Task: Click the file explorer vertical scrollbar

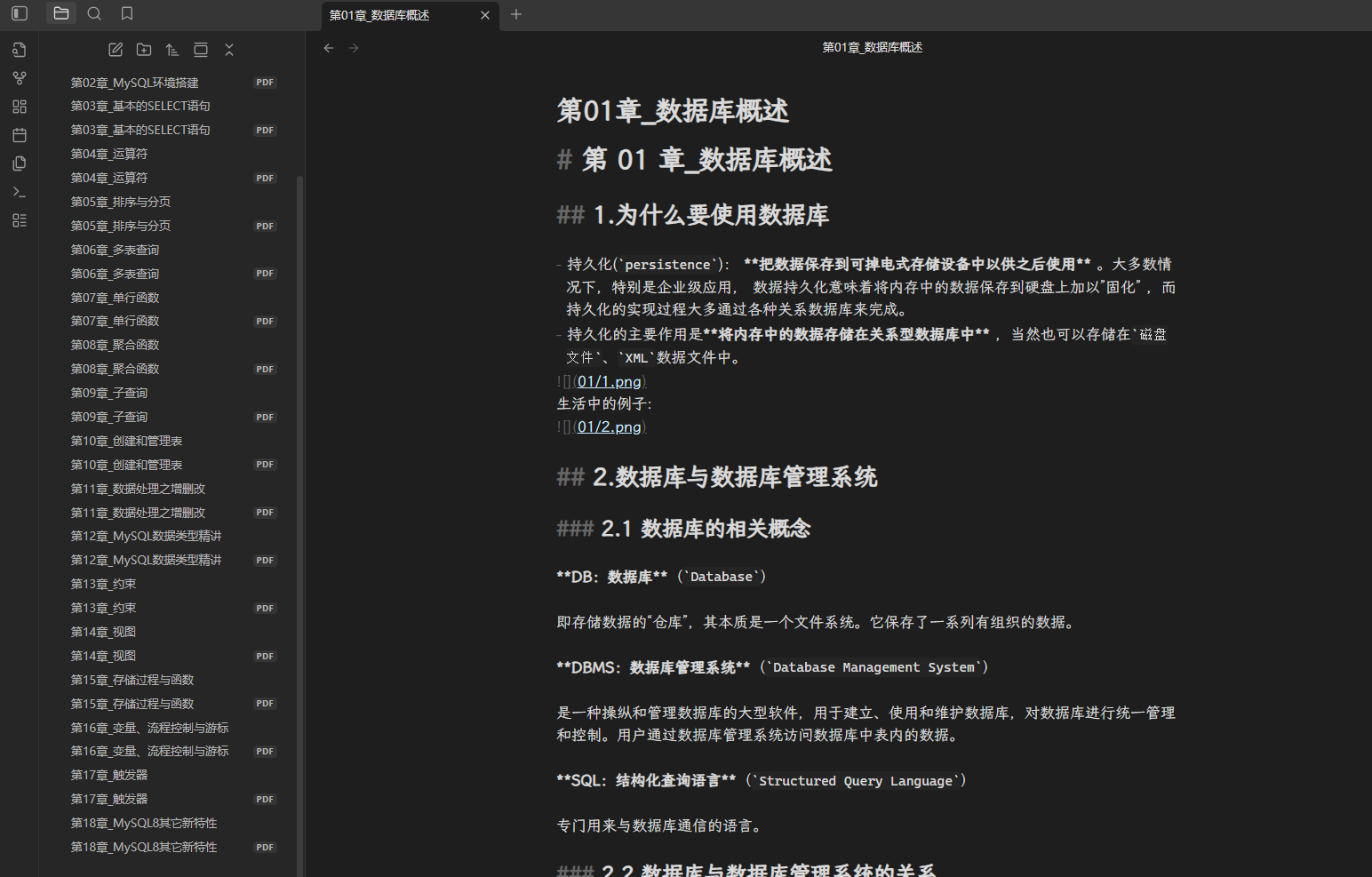Action: tap(299, 524)
